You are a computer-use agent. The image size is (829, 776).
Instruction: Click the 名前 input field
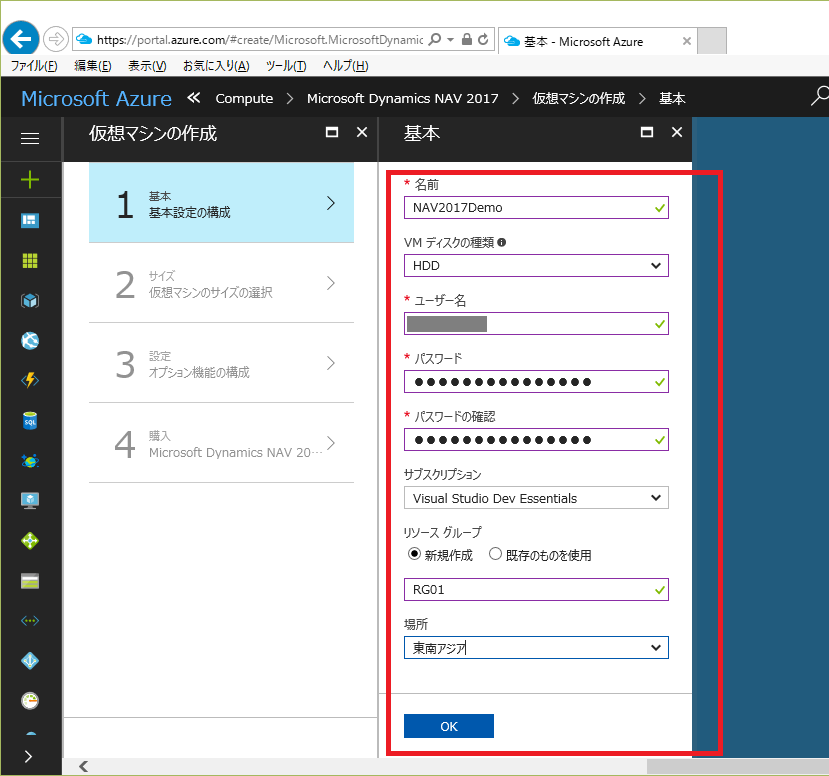tap(536, 208)
